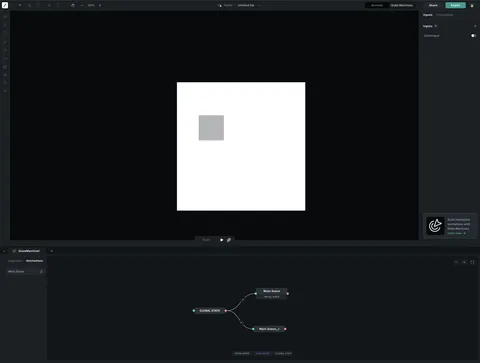
Task: Click GLOBAL STATE red output port
Action: (226, 311)
